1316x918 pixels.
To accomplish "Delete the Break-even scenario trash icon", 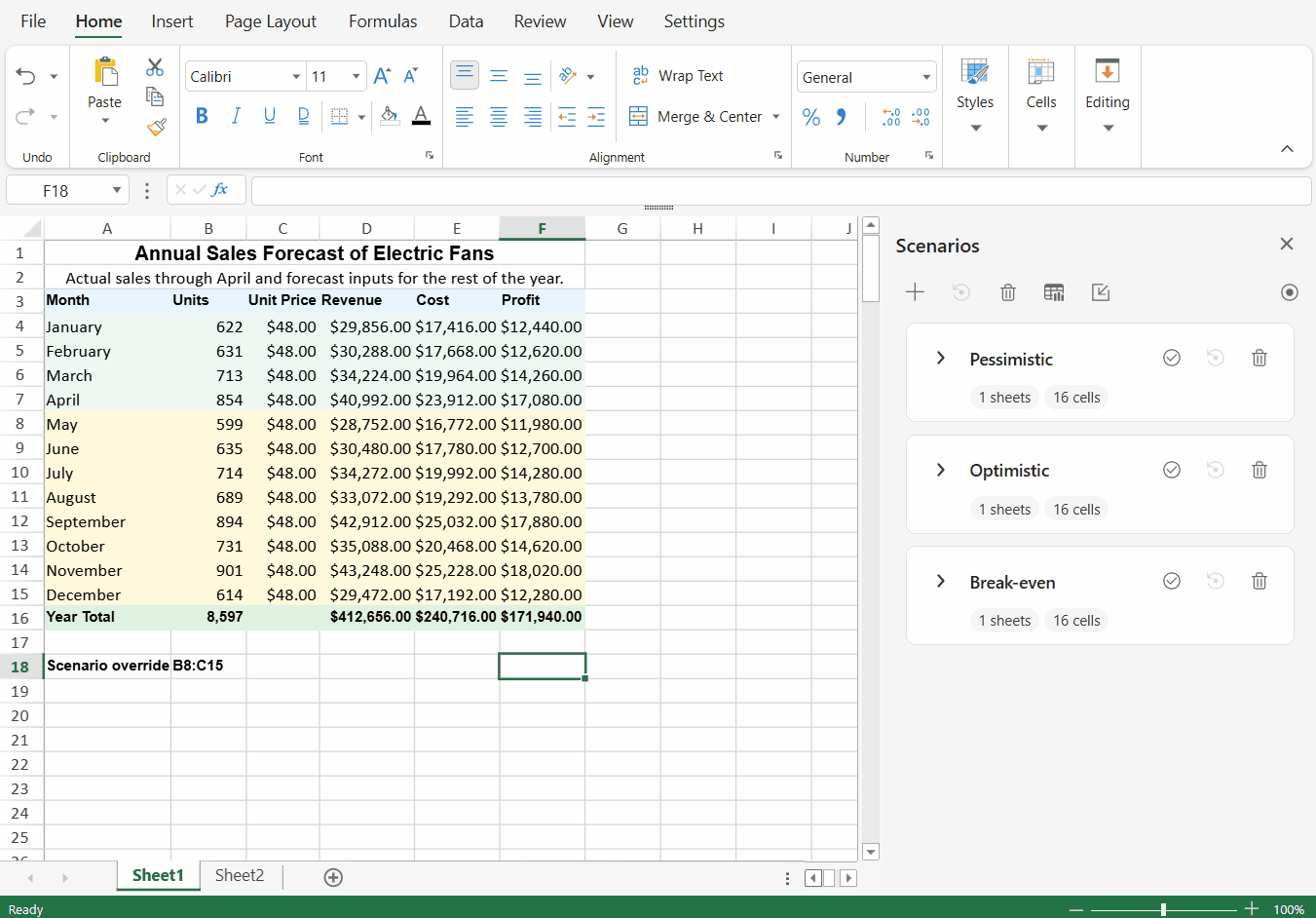I will [1260, 582].
